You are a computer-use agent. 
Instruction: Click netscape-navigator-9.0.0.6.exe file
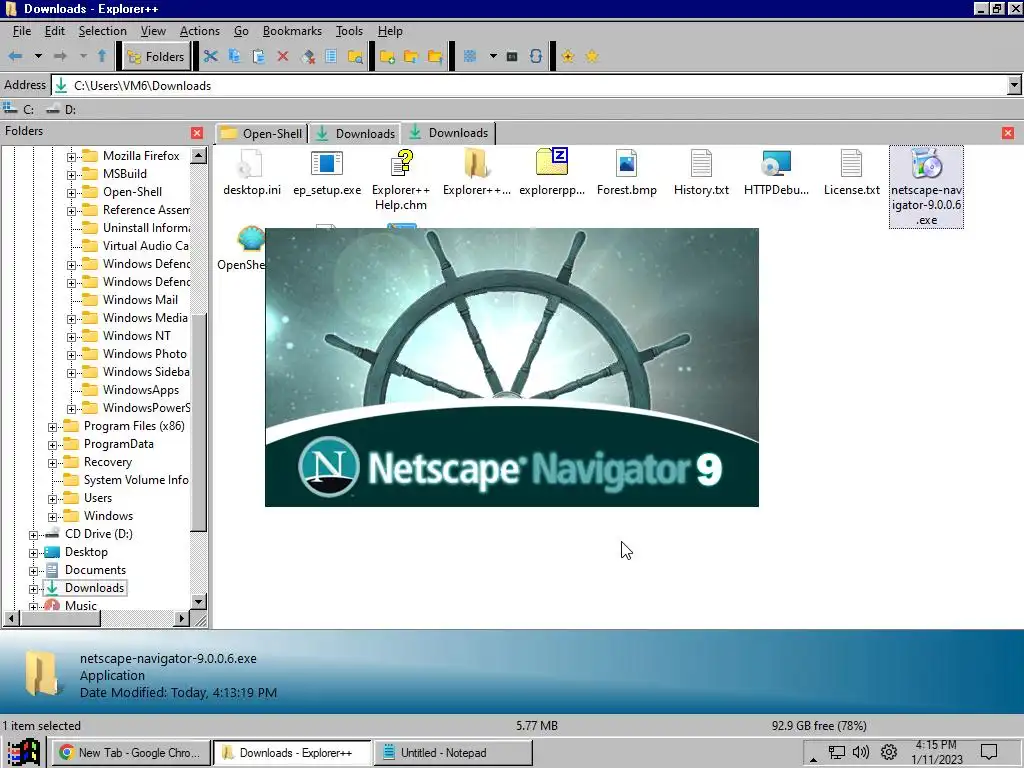click(x=926, y=187)
